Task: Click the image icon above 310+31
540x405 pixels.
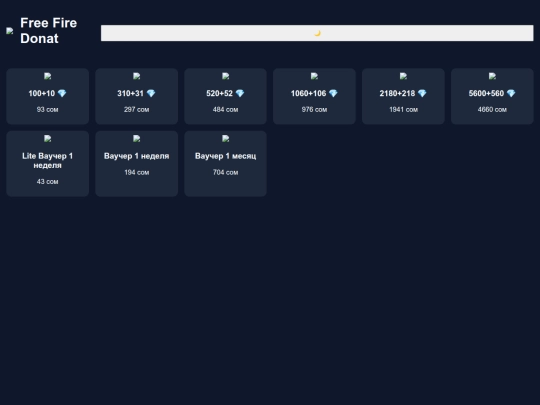Action: [136, 76]
